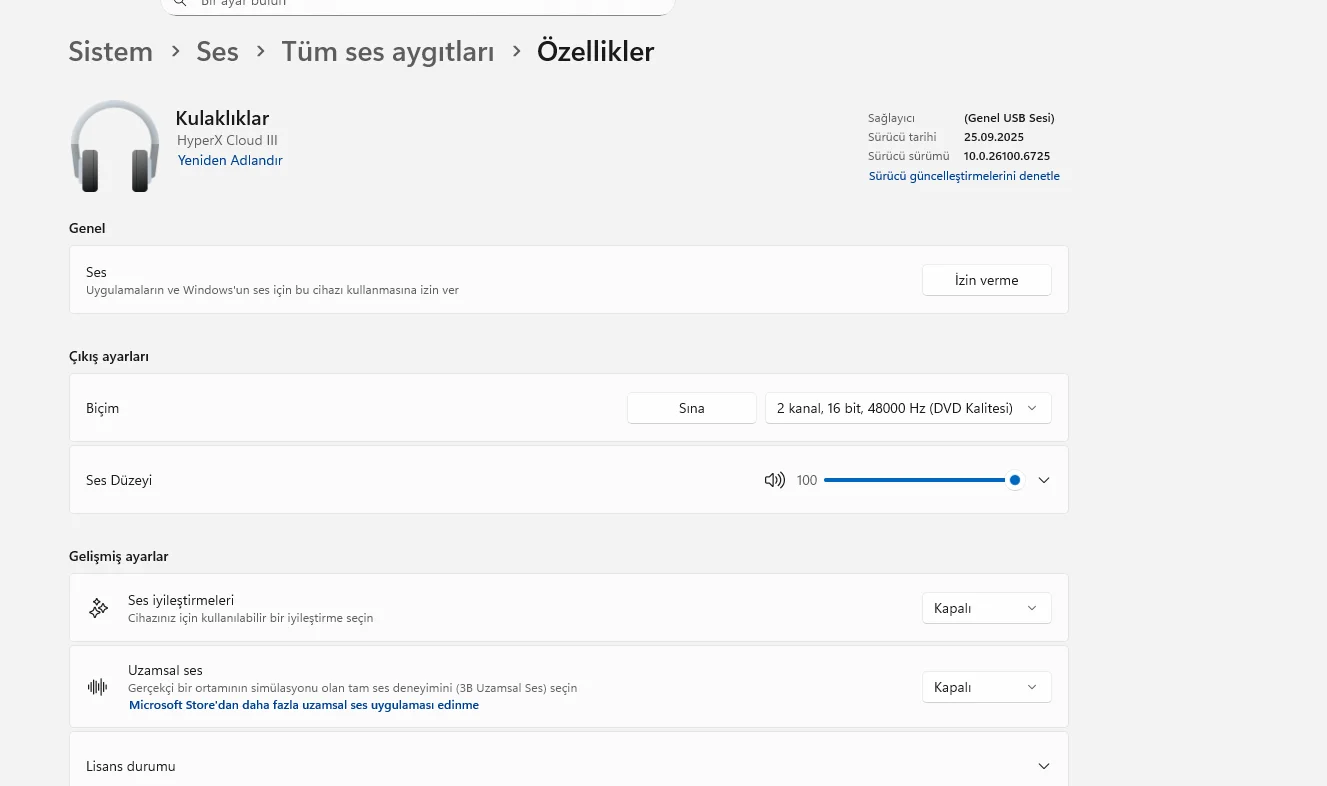This screenshot has width=1327, height=786.
Task: Click the driver date 25.09.2025
Action: pos(994,137)
